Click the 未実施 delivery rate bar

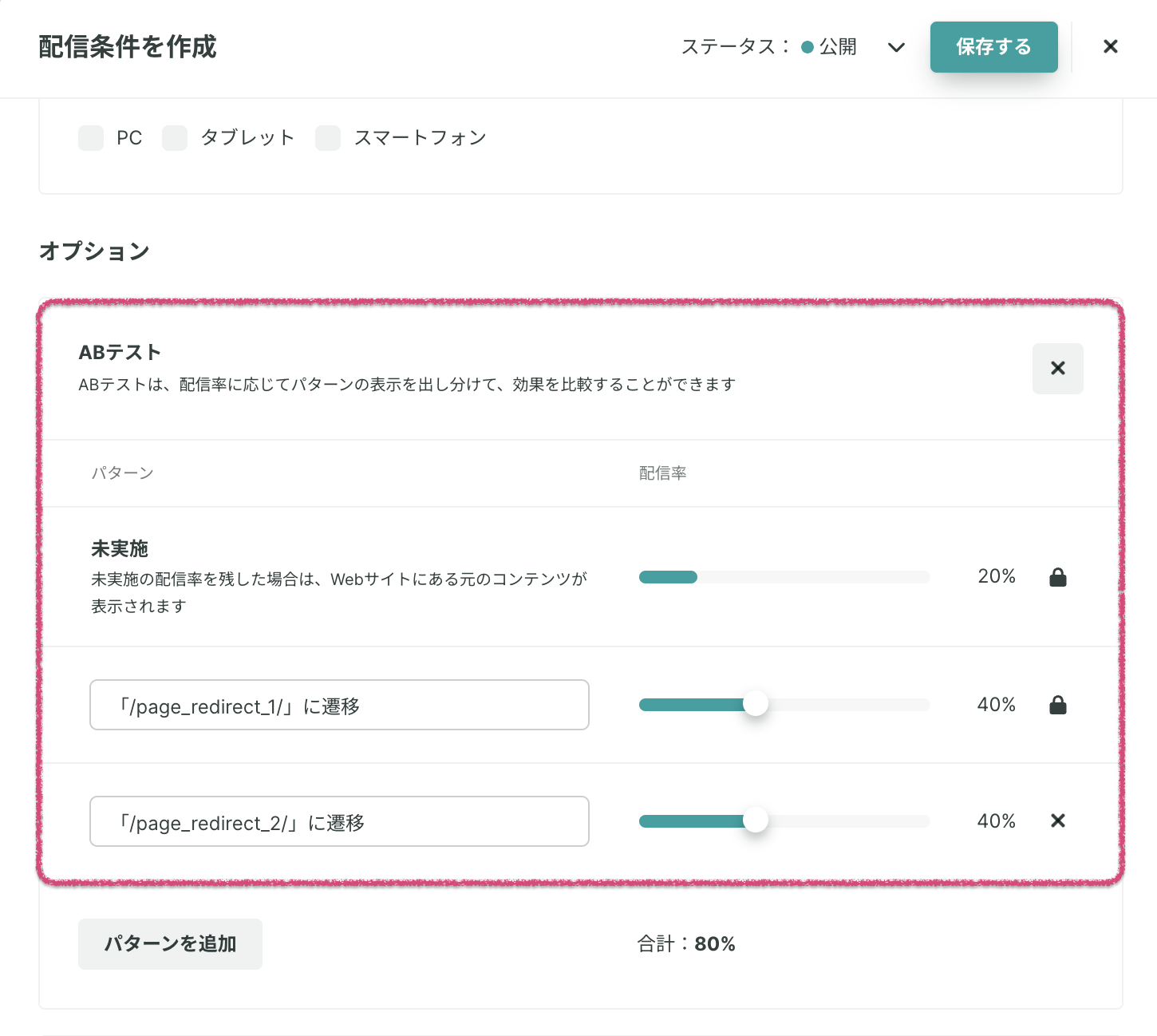[x=784, y=577]
